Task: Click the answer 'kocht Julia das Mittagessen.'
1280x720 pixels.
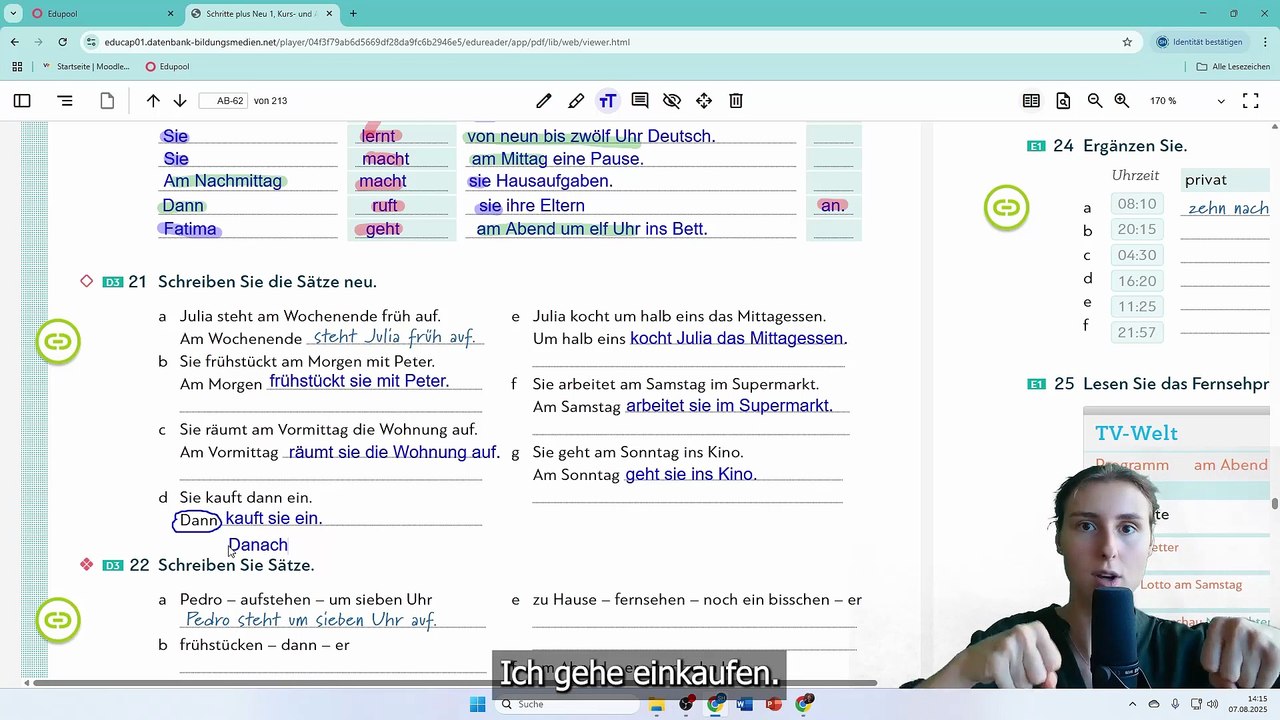Action: click(x=739, y=338)
